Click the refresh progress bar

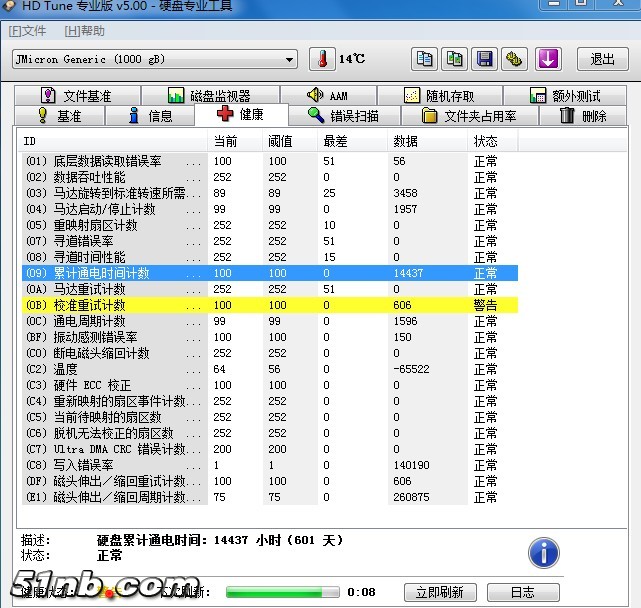282,592
